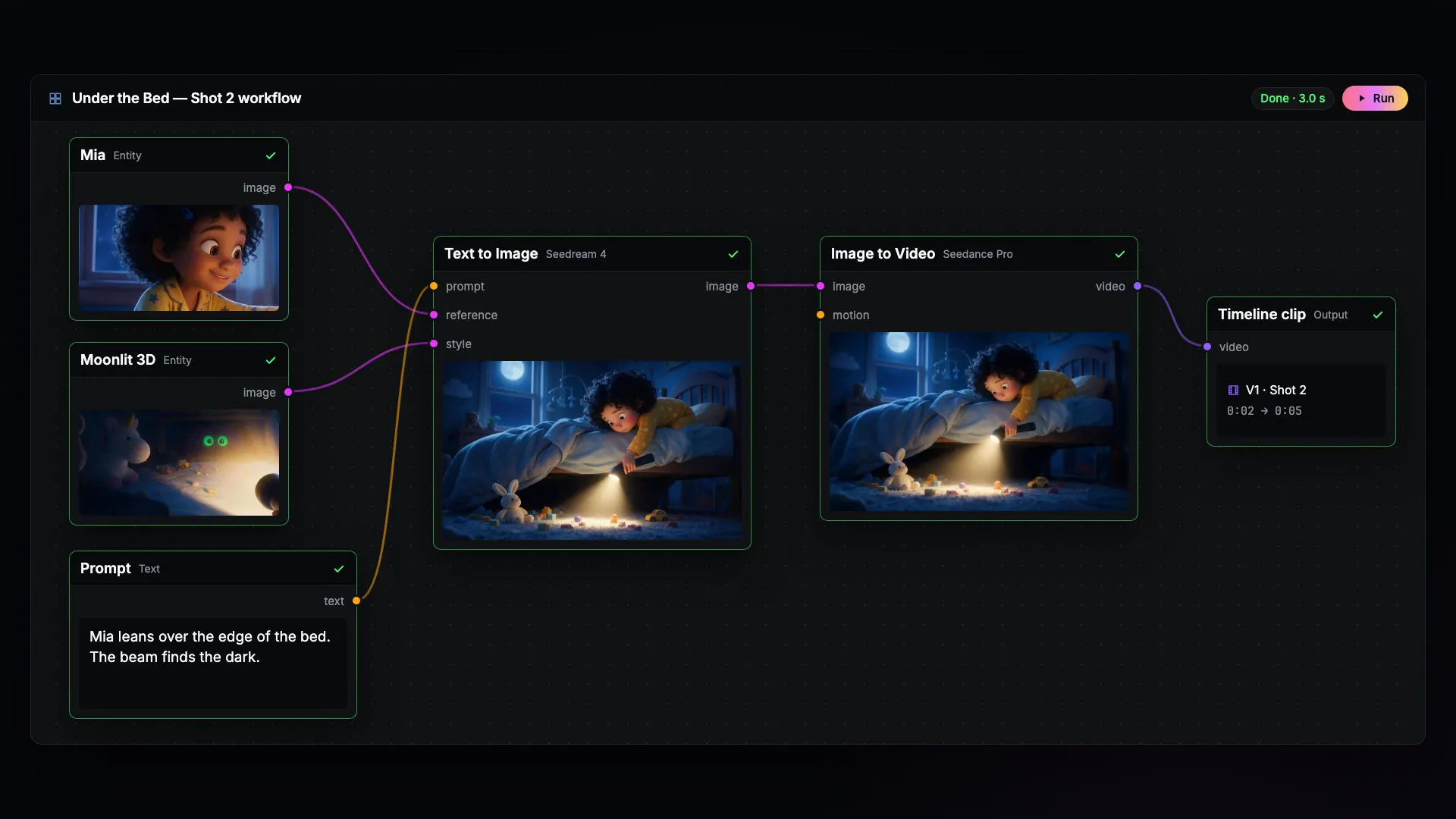Click the workflow grid icon beside the title
This screenshot has height=819, width=1456.
tap(55, 99)
